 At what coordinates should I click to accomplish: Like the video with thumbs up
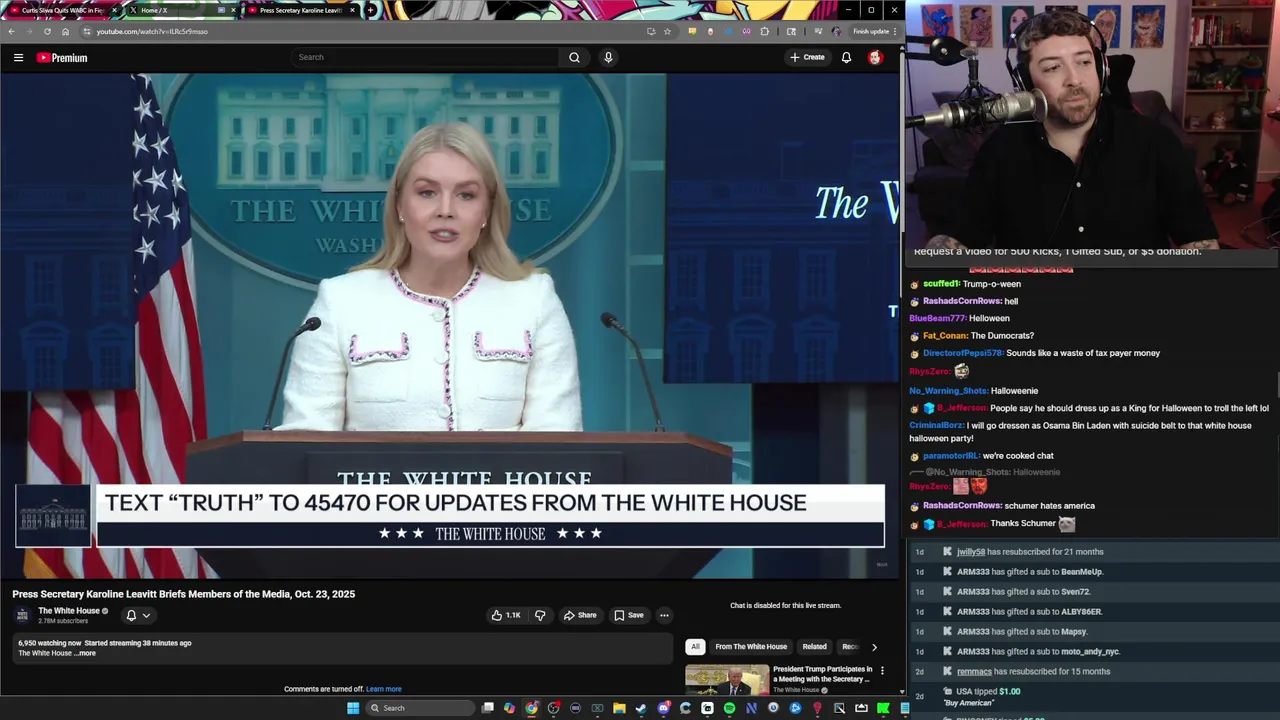tap(505, 615)
